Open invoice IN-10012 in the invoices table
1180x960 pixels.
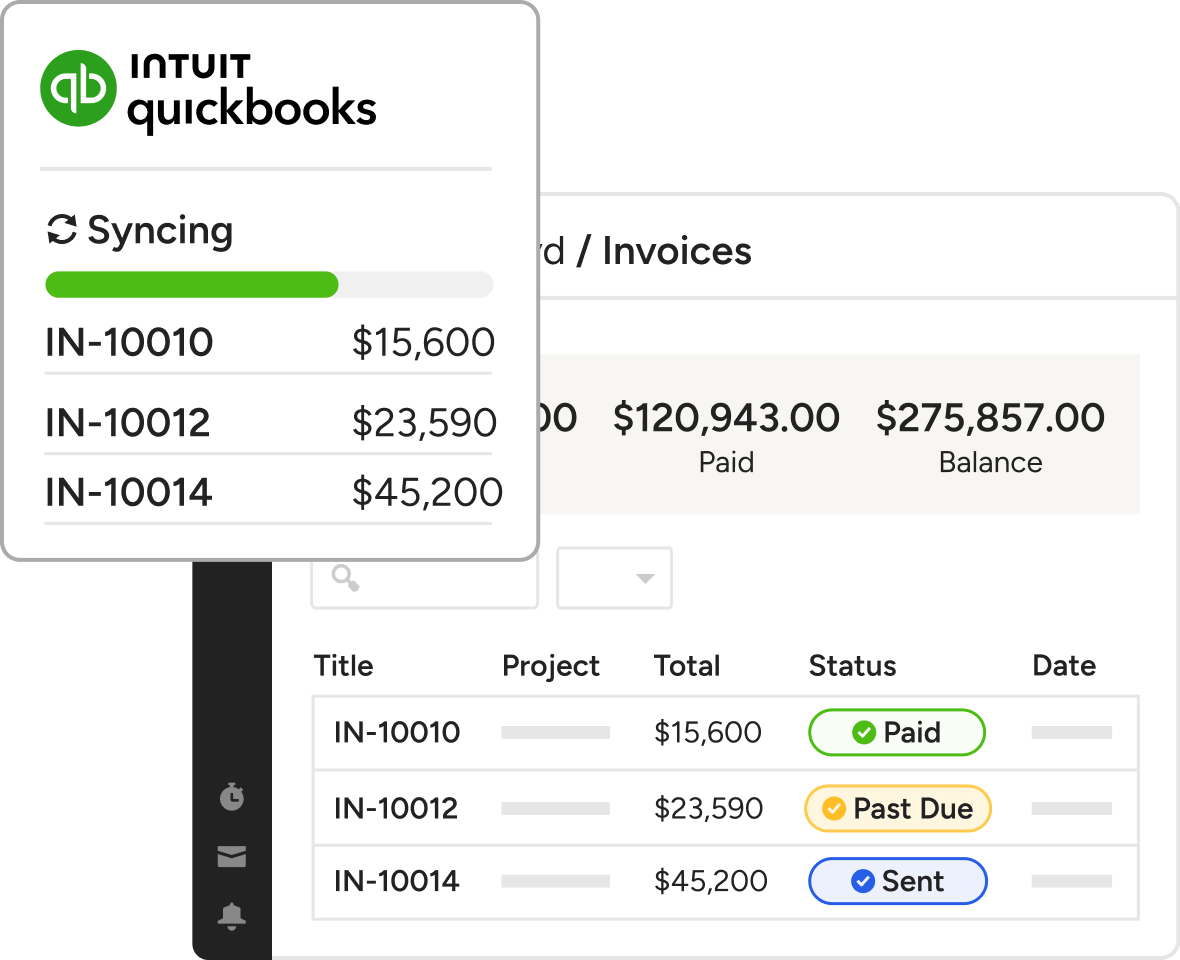click(x=396, y=809)
